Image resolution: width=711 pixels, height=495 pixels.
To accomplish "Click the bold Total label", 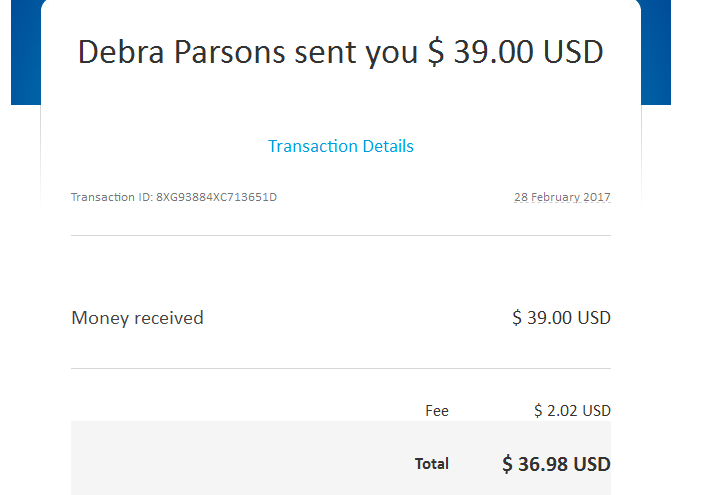I will tap(432, 464).
